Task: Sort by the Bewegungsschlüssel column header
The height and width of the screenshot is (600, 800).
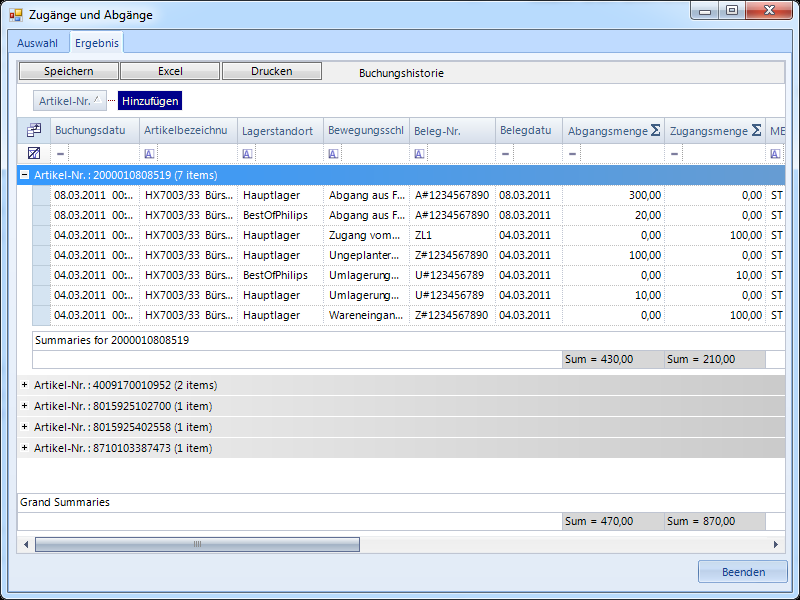Action: coord(366,131)
